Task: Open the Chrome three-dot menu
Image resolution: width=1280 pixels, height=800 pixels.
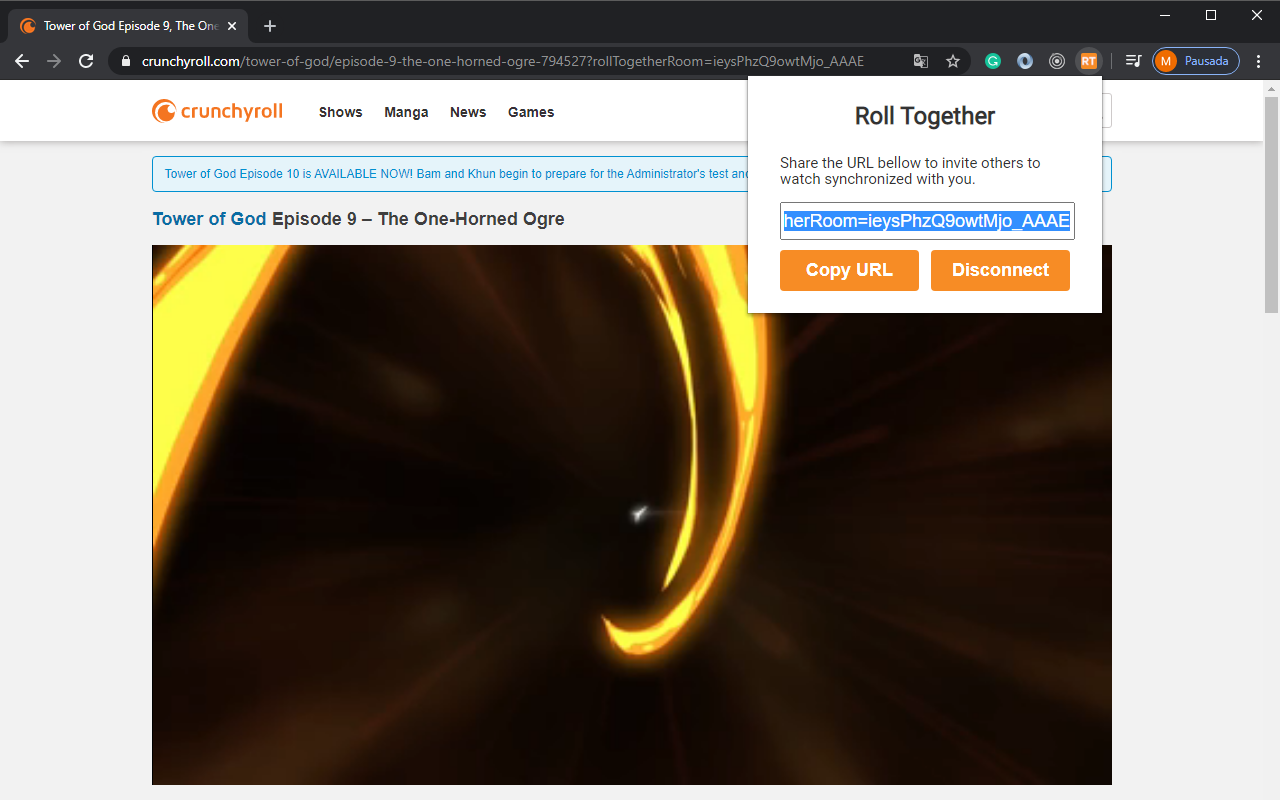Action: (x=1258, y=61)
